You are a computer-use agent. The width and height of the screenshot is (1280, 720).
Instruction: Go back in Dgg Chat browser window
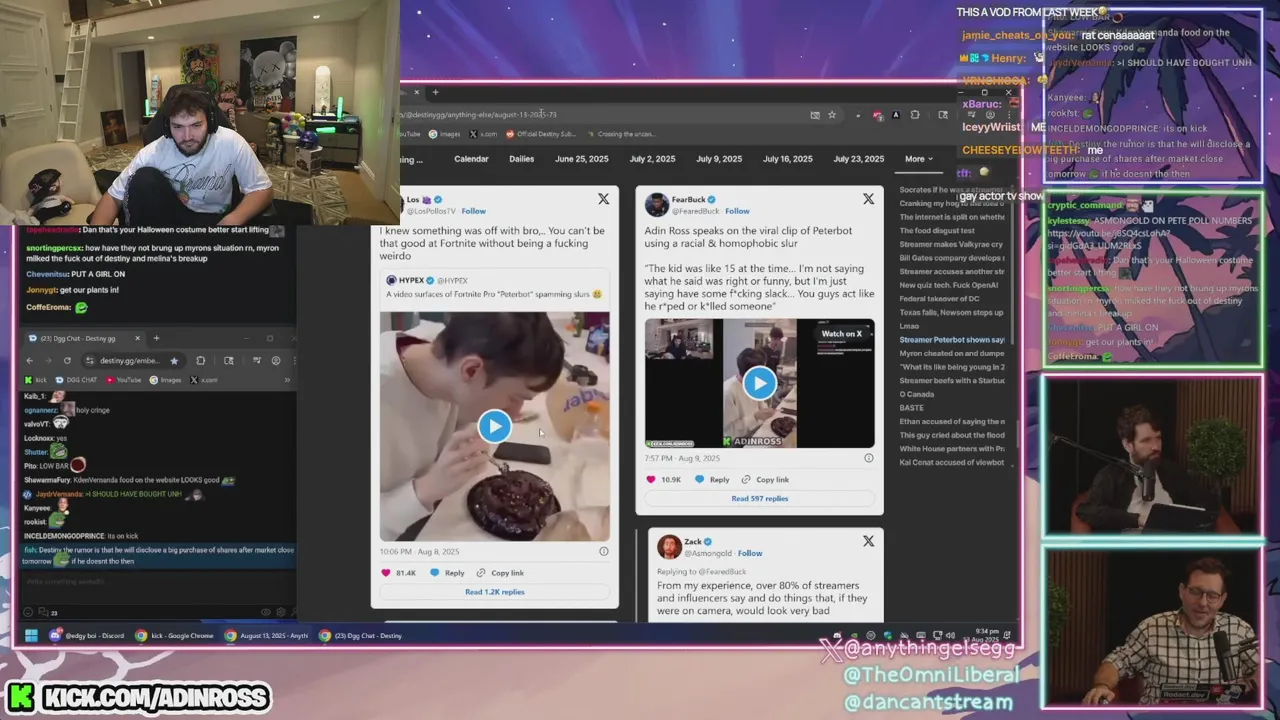pyautogui.click(x=29, y=361)
